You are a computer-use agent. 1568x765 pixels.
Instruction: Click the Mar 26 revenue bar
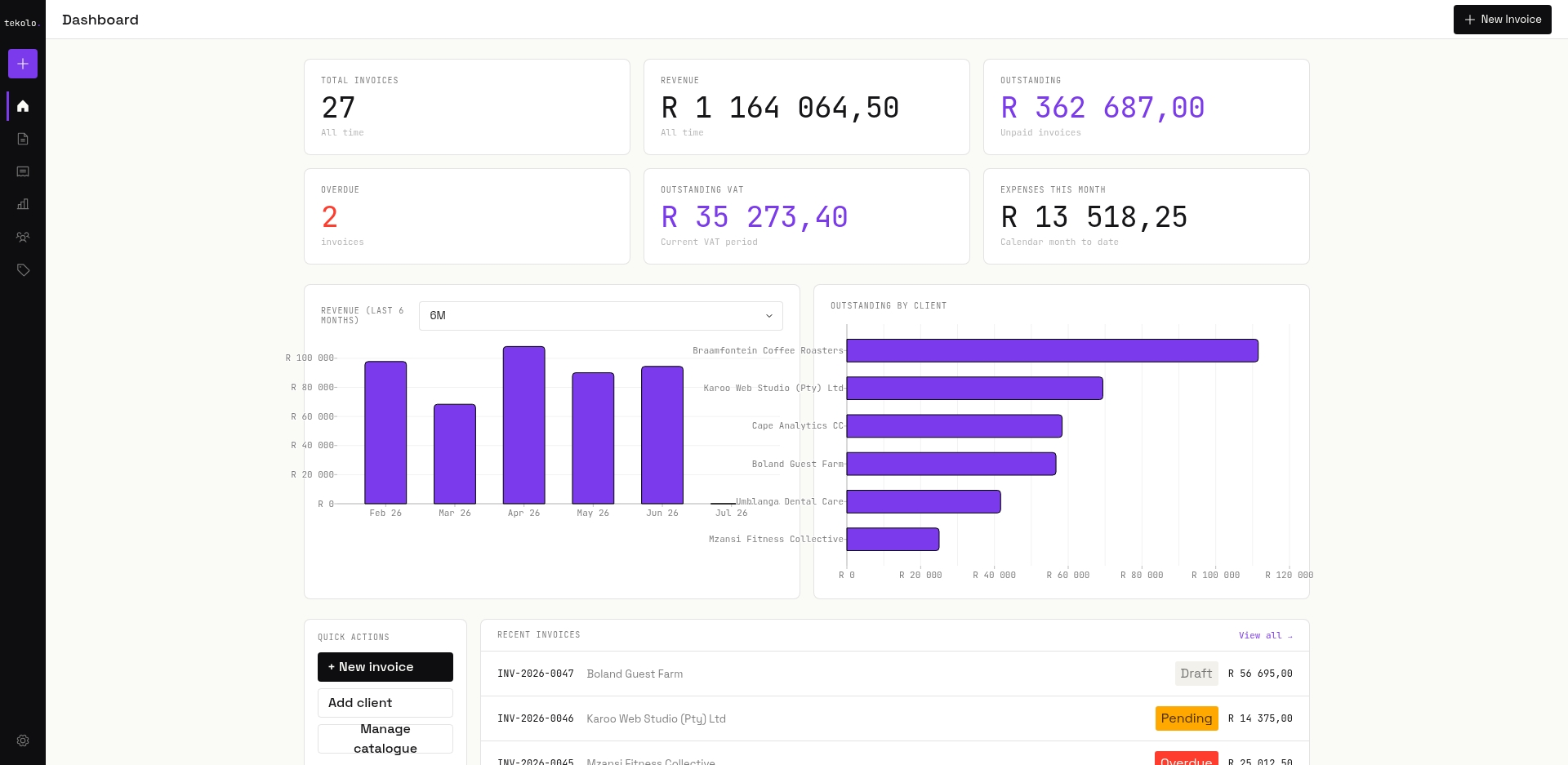[x=455, y=454]
